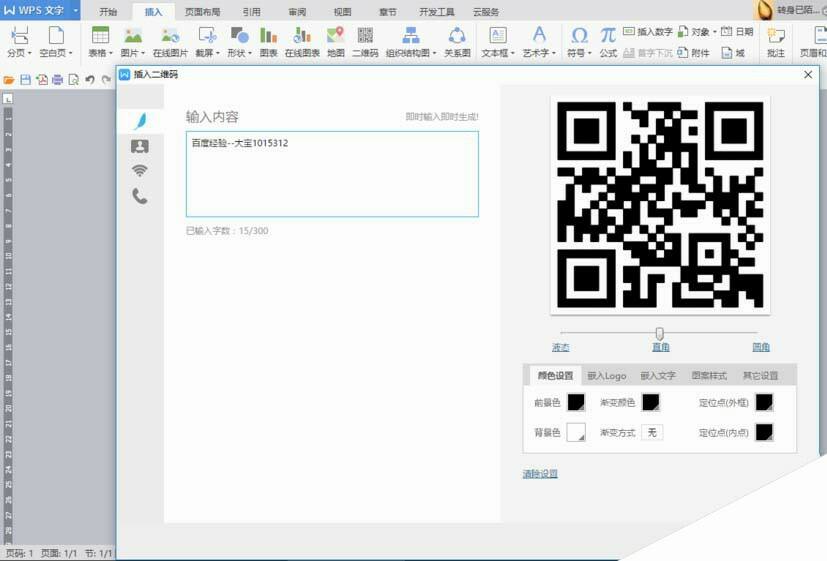The width and height of the screenshot is (827, 561).
Task: Switch to the 引用 ribbon tab
Action: point(251,12)
